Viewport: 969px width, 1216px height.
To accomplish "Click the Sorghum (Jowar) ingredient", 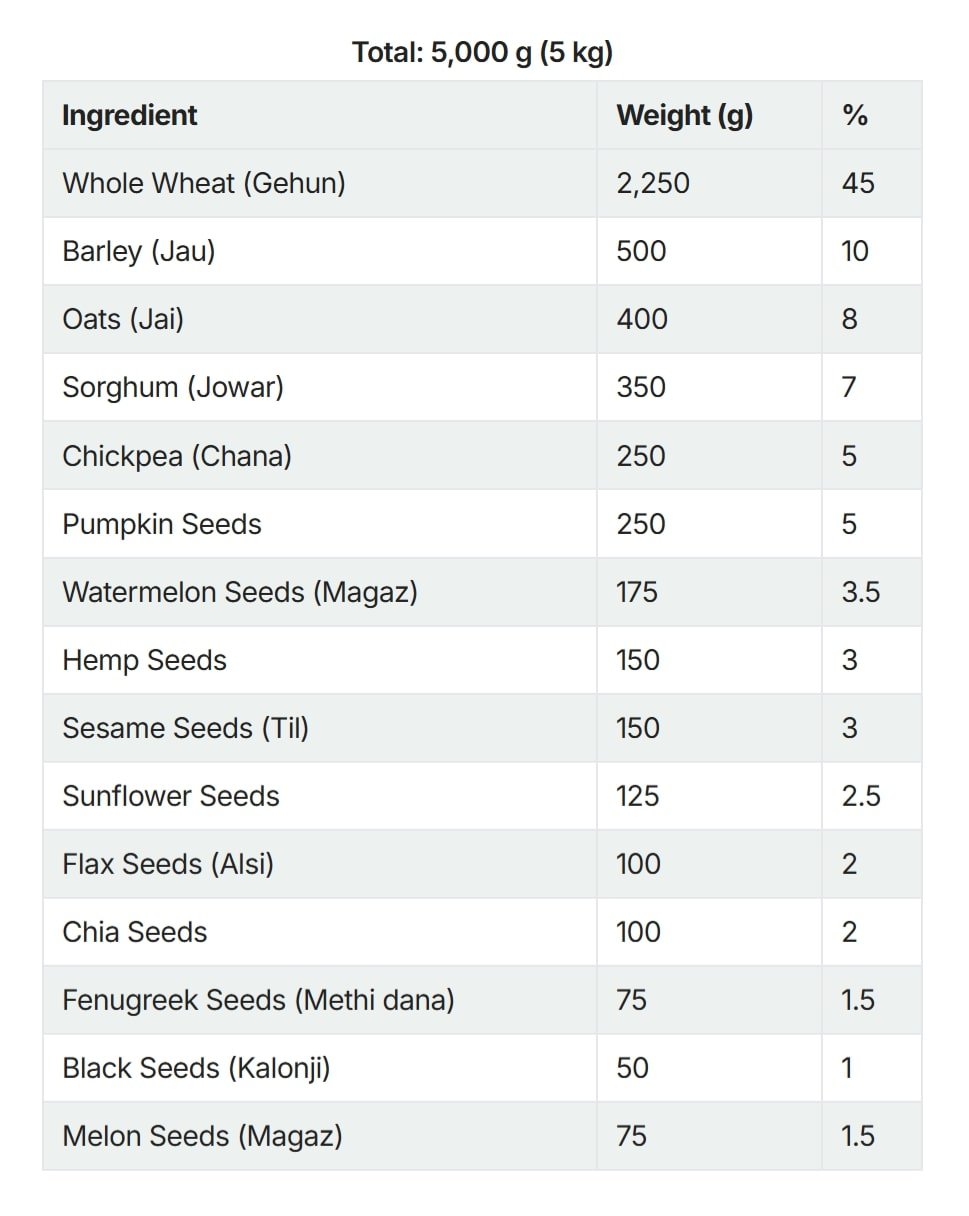I will pyautogui.click(x=173, y=387).
